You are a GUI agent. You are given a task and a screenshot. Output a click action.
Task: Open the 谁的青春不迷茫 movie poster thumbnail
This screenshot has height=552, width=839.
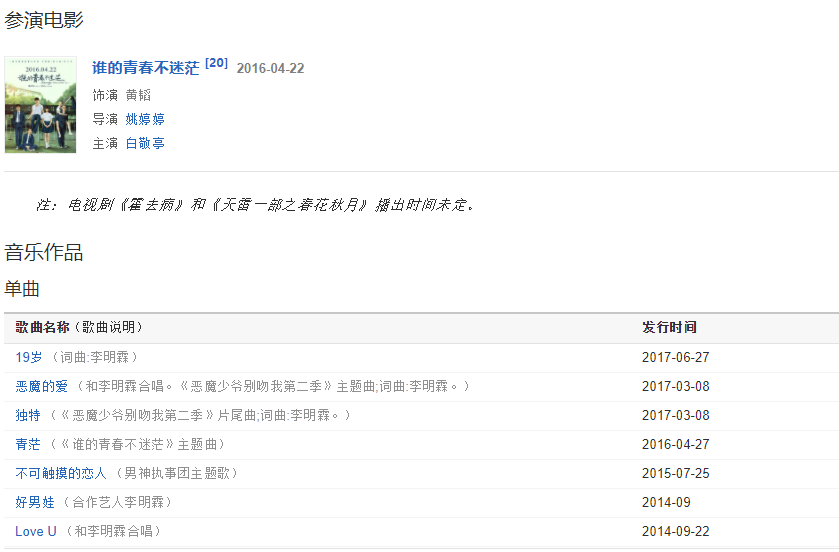click(41, 105)
